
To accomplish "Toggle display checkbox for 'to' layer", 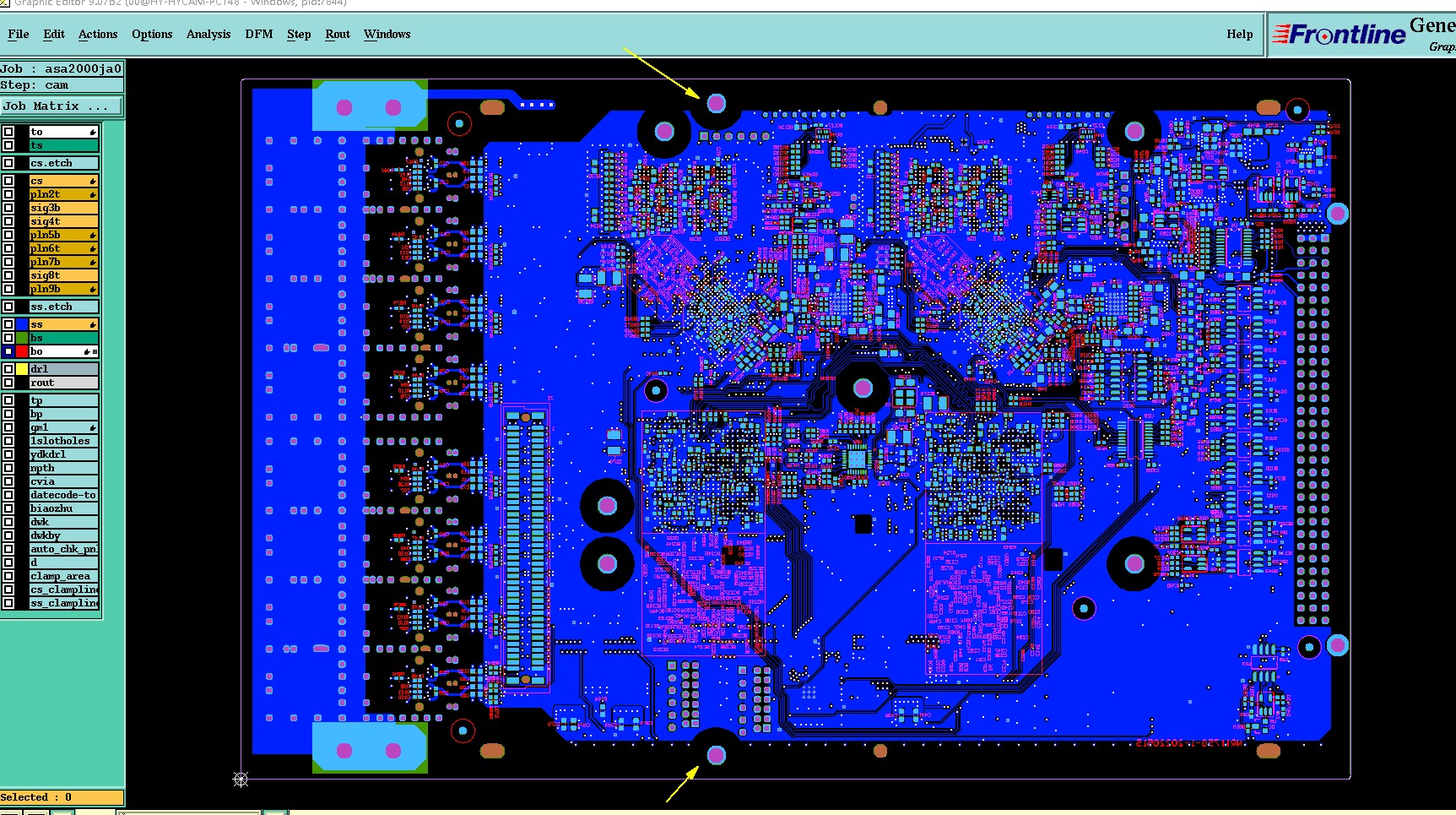I will pyautogui.click(x=8, y=132).
